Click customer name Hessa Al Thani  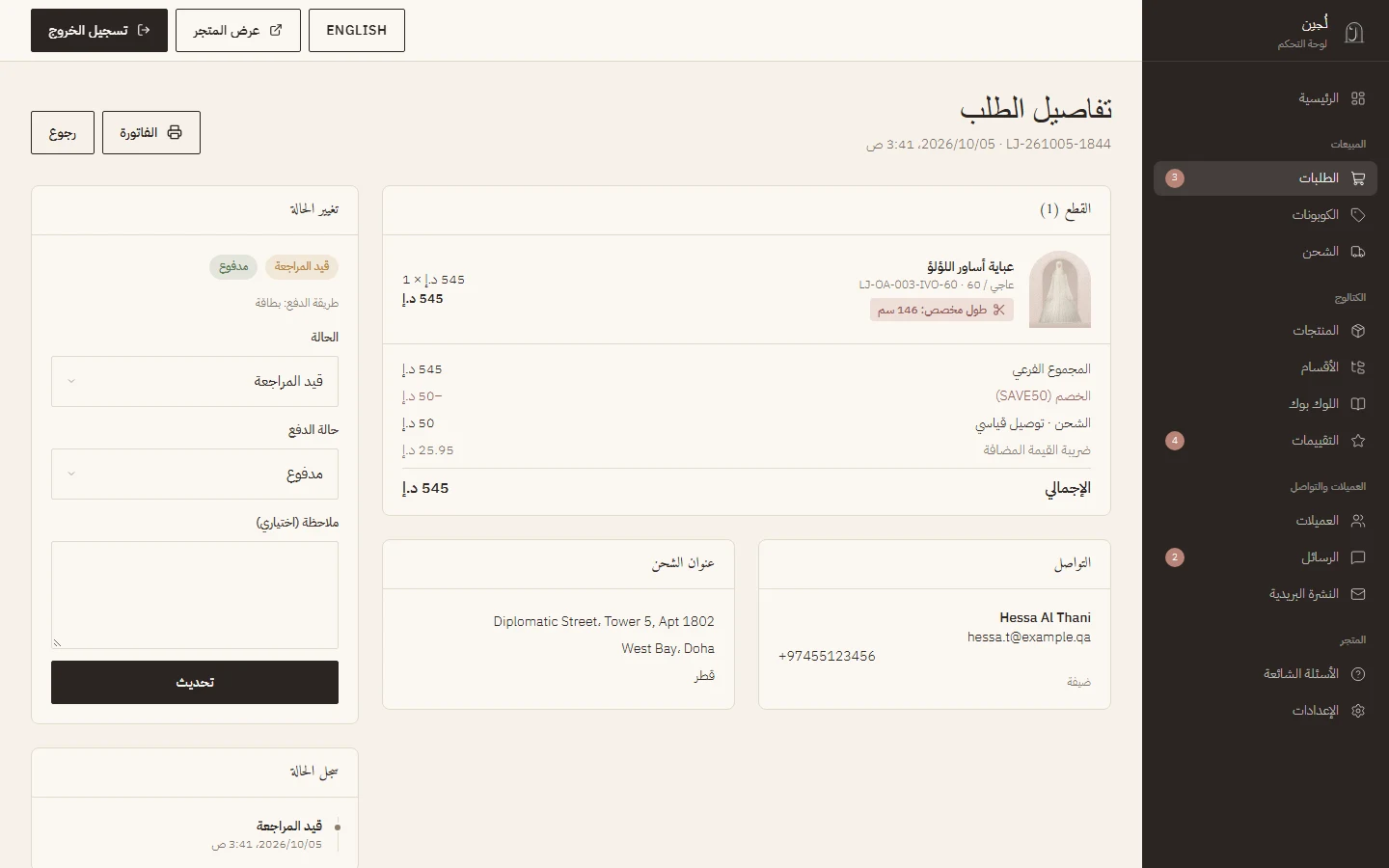click(x=1046, y=617)
